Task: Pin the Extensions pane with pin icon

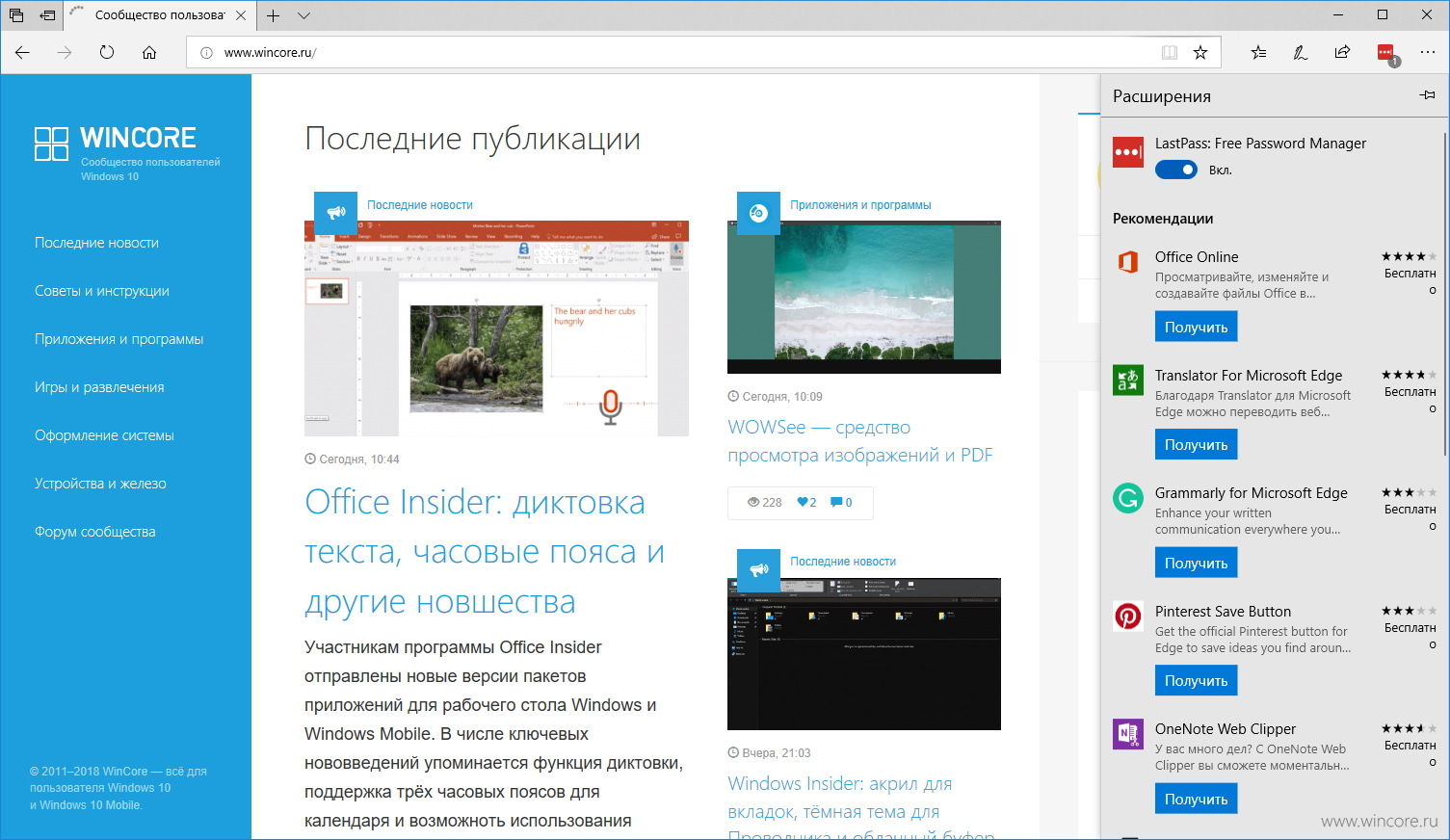Action: [x=1427, y=95]
